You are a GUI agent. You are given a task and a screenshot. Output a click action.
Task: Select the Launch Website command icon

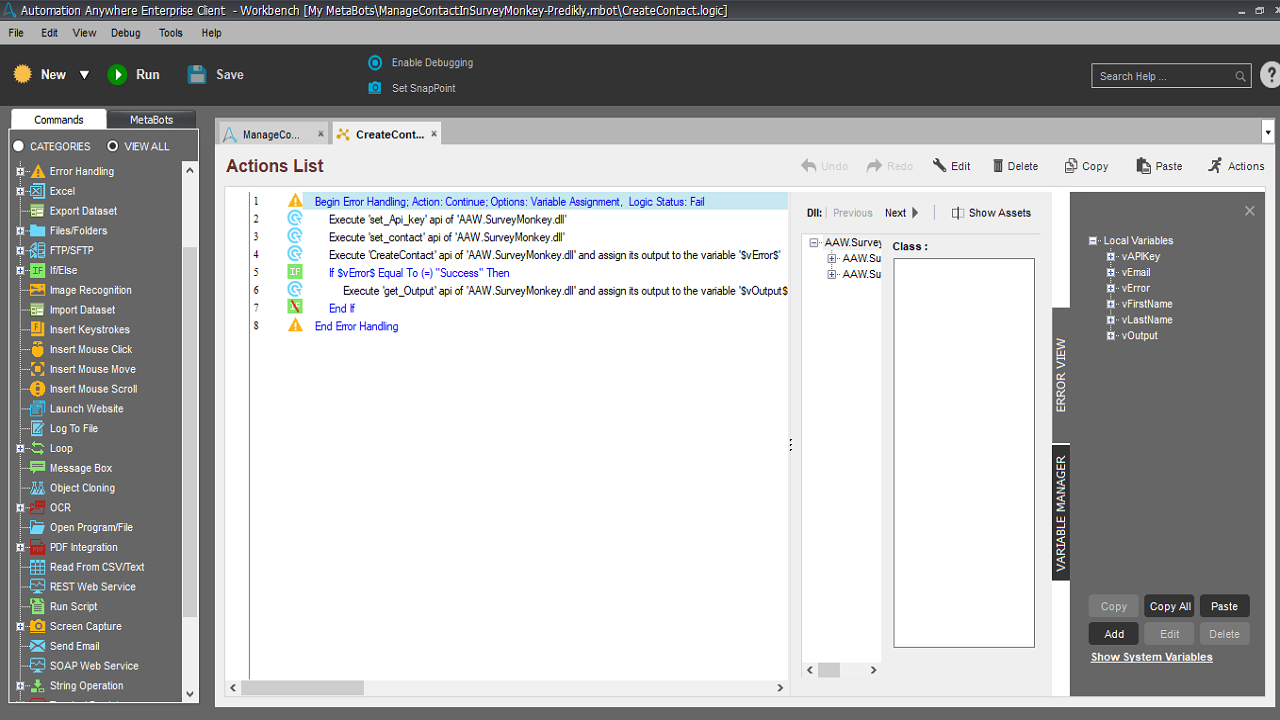pyautogui.click(x=37, y=409)
